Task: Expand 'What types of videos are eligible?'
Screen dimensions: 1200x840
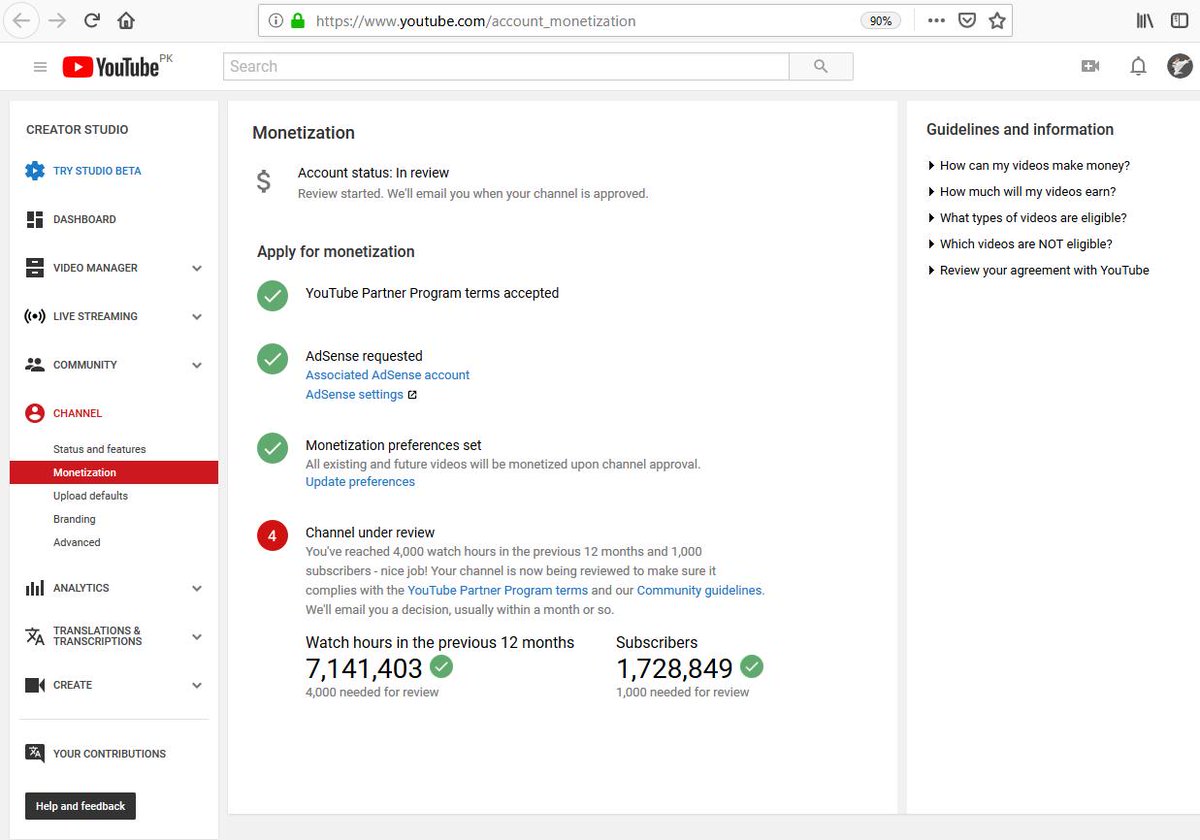Action: (1027, 218)
